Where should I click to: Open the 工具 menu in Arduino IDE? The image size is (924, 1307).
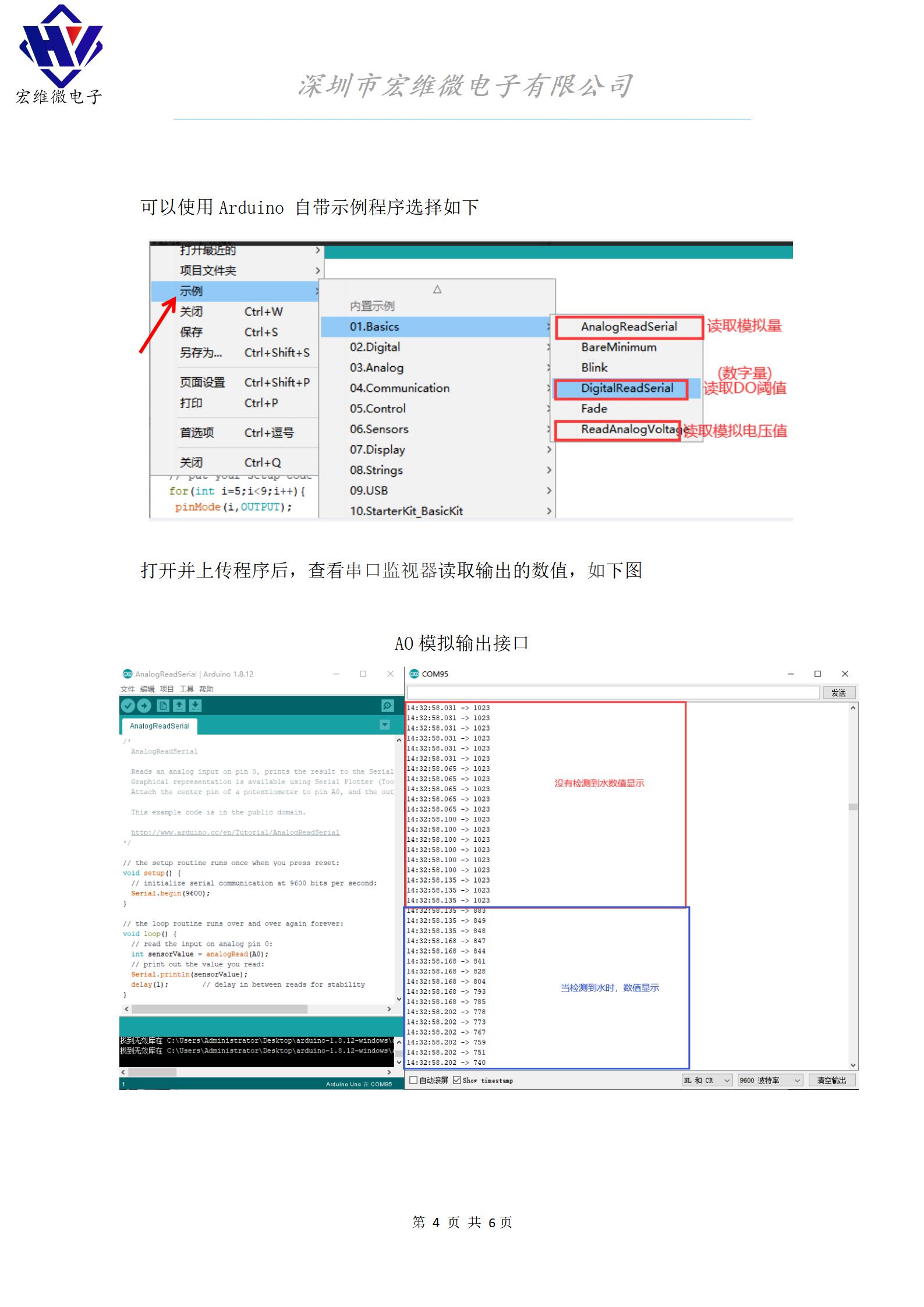point(186,689)
